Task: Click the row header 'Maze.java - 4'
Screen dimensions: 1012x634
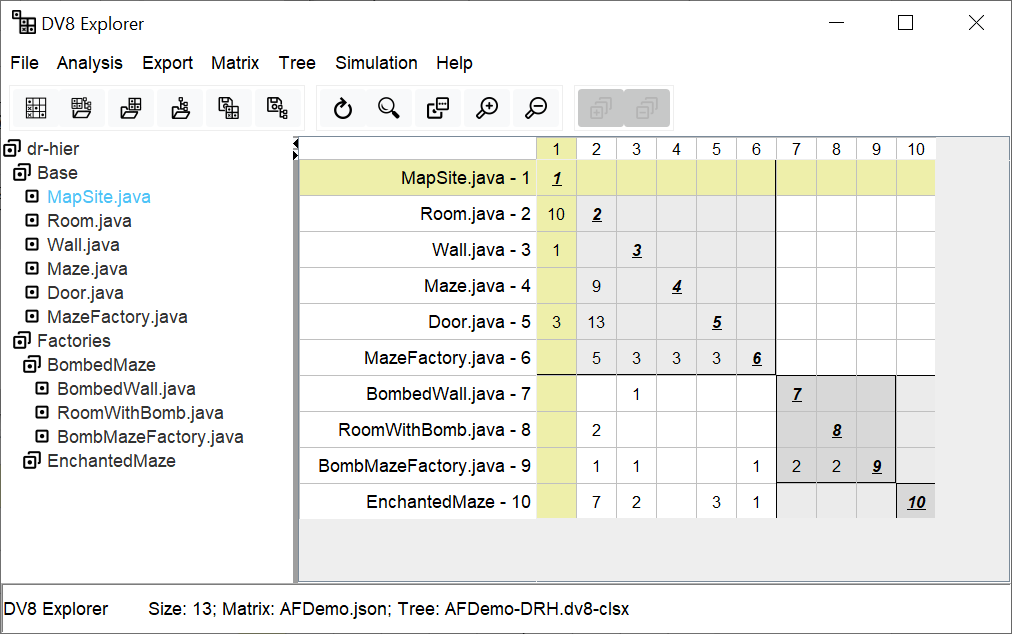Action: tap(418, 286)
